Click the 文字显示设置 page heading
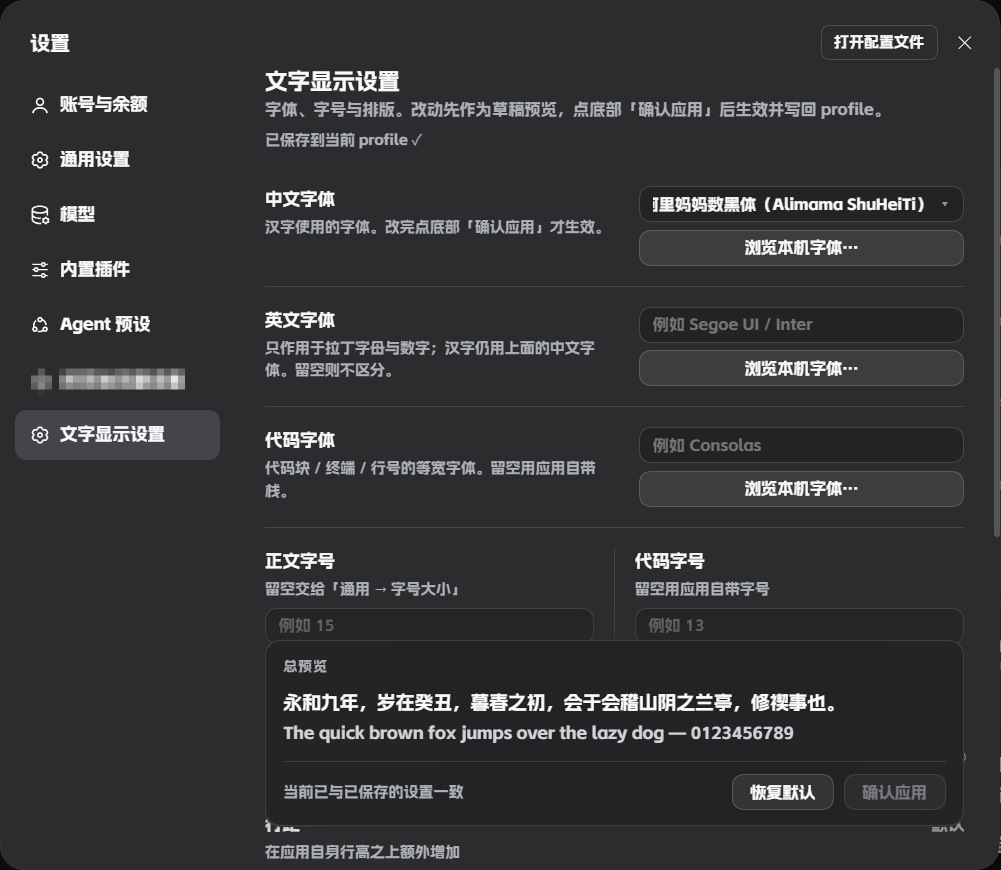This screenshot has width=1001, height=870. pos(332,82)
